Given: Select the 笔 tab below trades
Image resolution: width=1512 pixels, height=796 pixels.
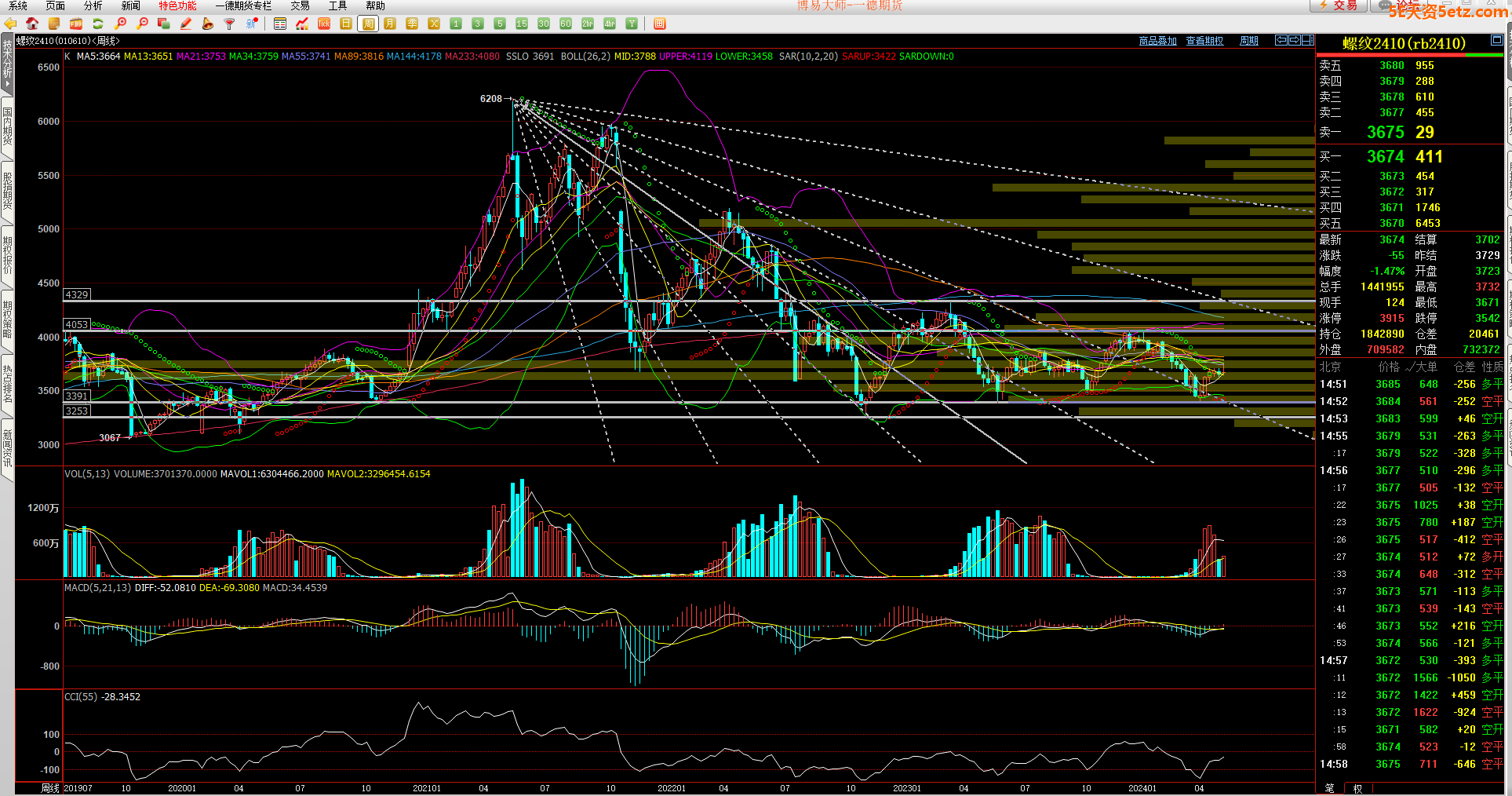Looking at the screenshot, I should 1329,788.
